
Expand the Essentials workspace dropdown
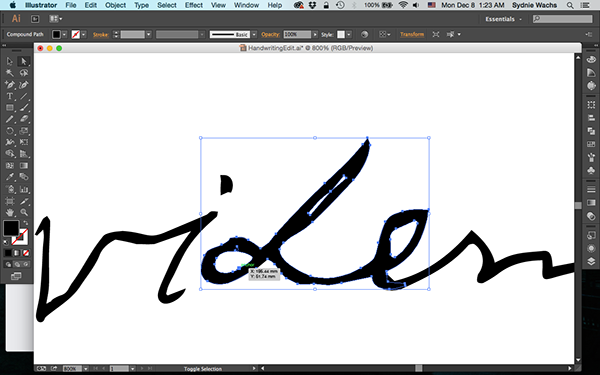coord(503,19)
